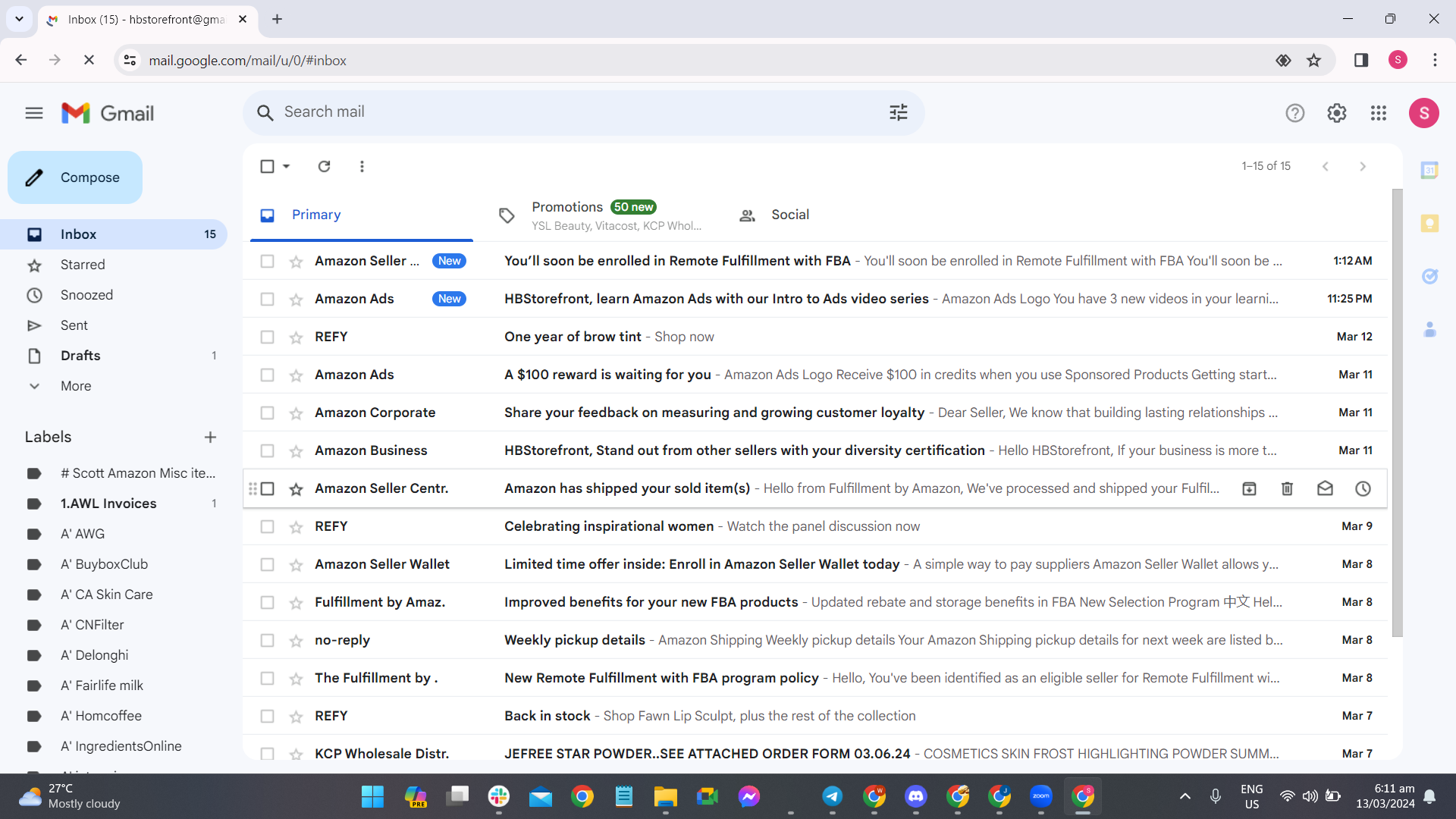Image resolution: width=1456 pixels, height=819 pixels.
Task: Refresh the inbox
Action: 324,166
